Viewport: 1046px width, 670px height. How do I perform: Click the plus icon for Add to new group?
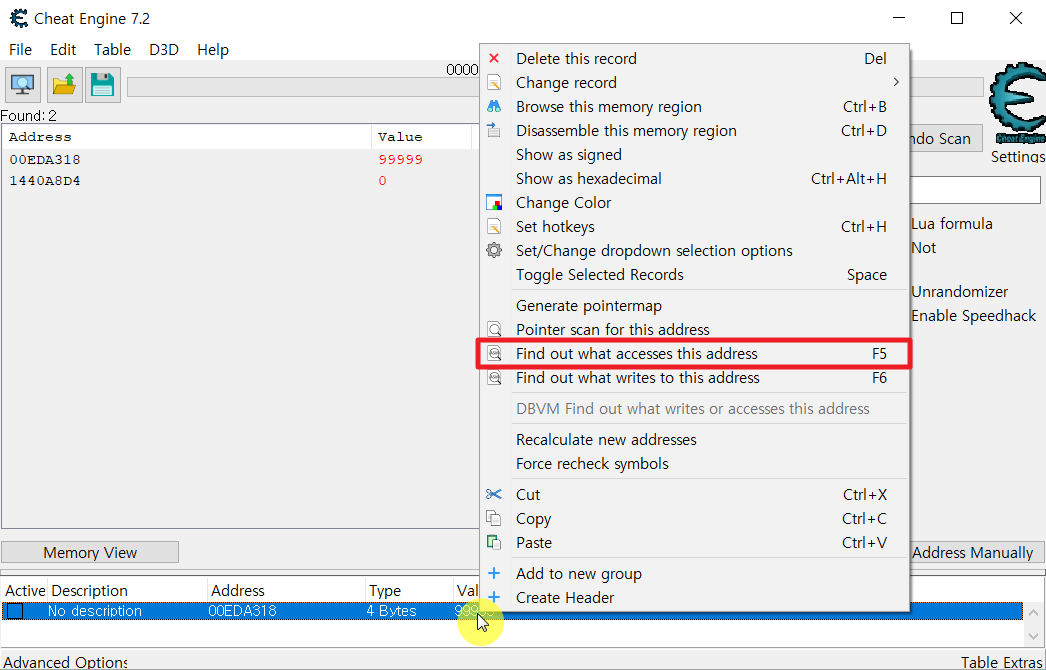tap(494, 573)
